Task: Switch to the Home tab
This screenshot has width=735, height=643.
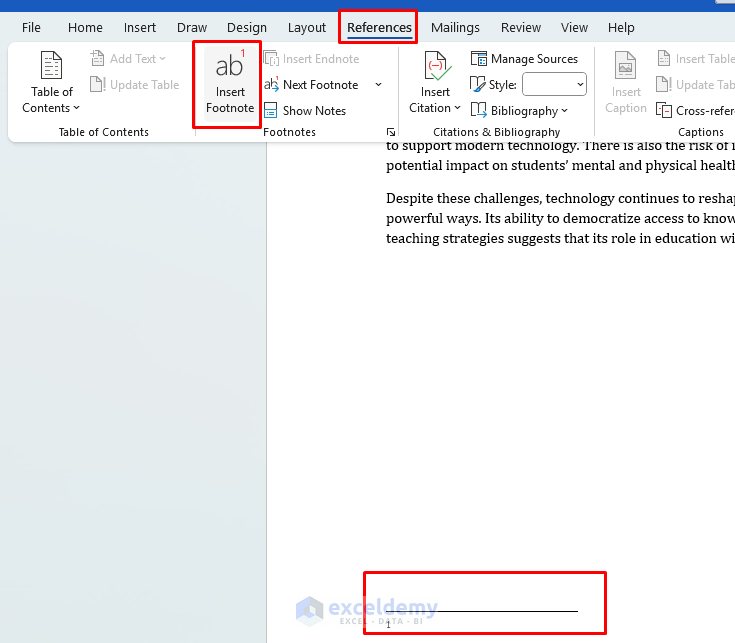Action: (85, 28)
